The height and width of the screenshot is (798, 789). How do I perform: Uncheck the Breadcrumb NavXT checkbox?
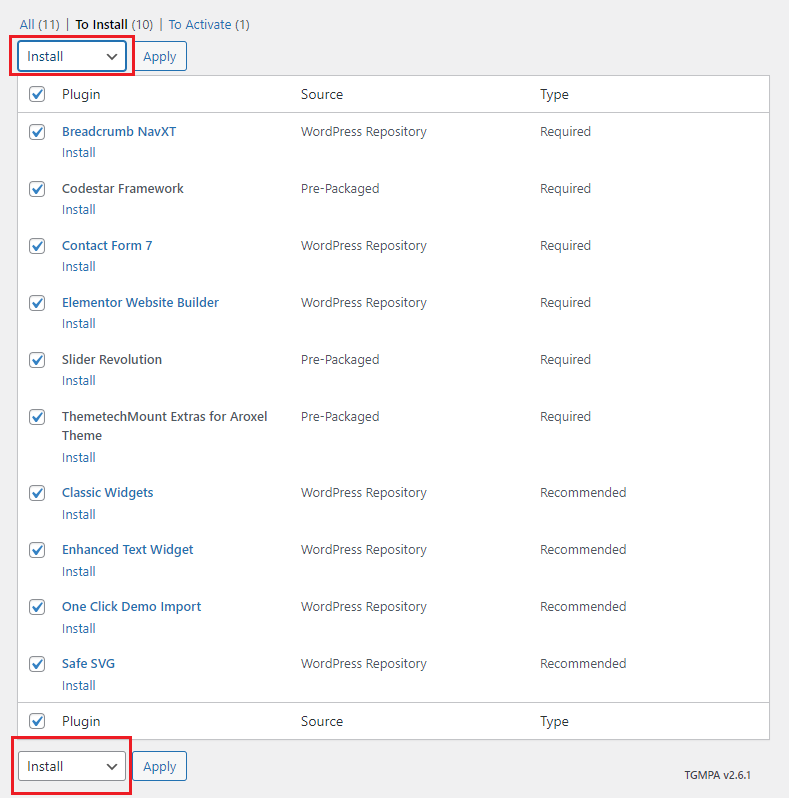pyautogui.click(x=37, y=132)
